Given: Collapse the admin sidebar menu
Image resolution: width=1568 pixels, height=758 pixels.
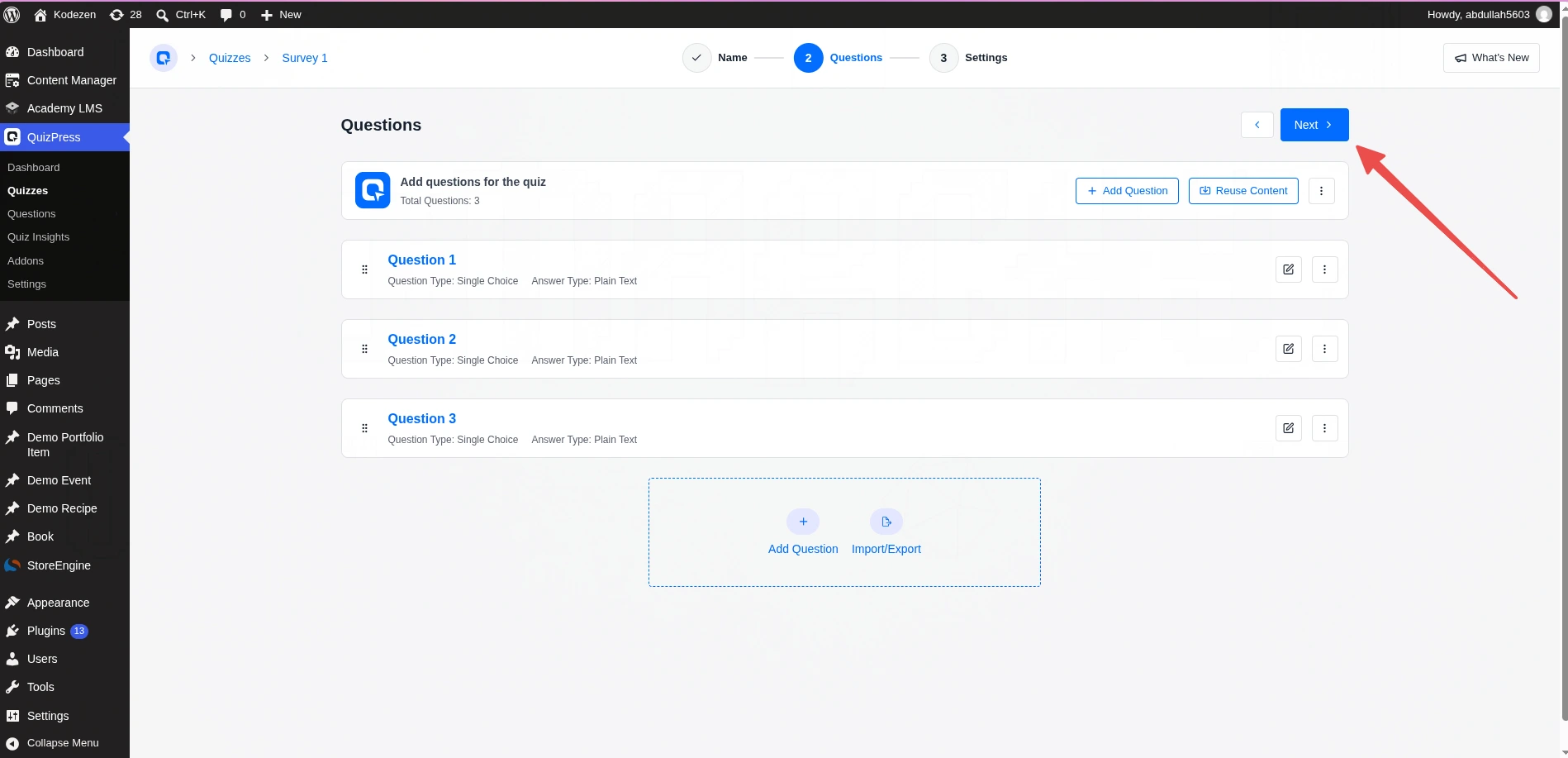Looking at the screenshot, I should pos(64,743).
